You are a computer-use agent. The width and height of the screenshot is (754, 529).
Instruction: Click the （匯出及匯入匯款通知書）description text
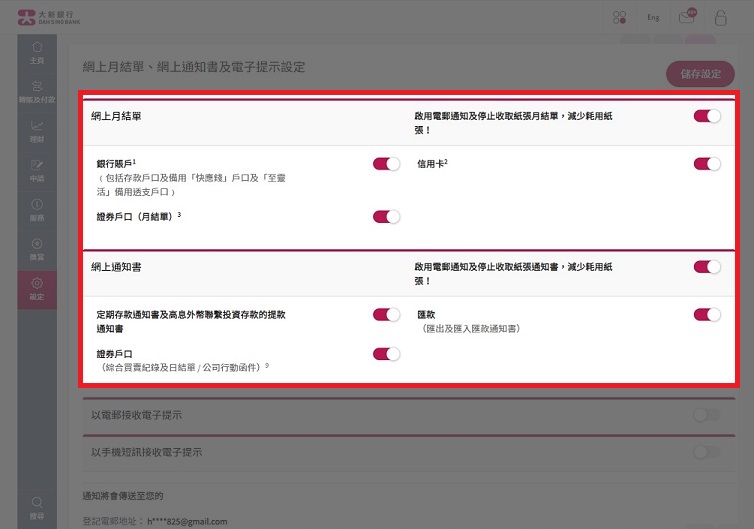pos(471,328)
